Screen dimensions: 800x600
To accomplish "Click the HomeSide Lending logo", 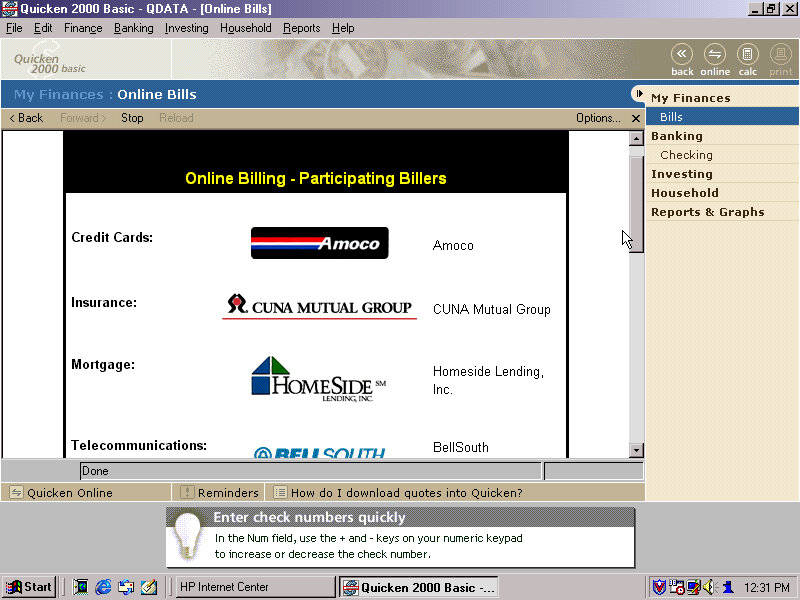I will pos(319,379).
